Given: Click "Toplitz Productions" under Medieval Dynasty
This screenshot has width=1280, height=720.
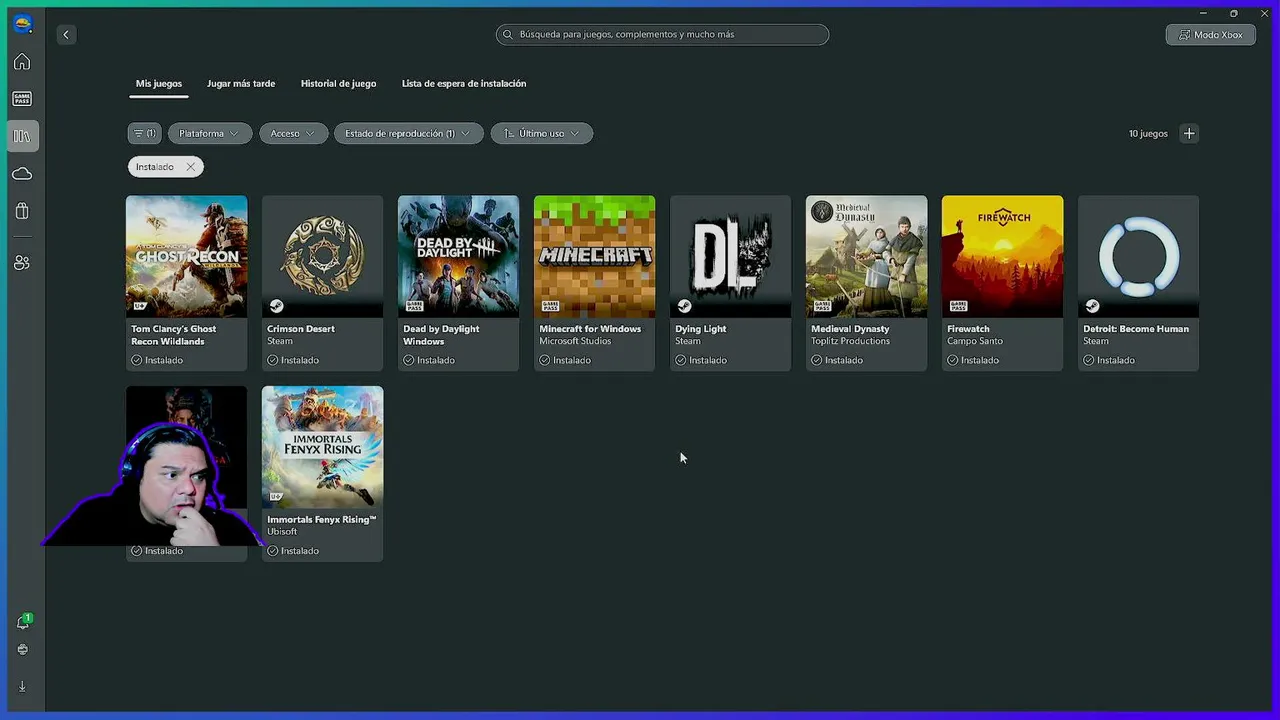Looking at the screenshot, I should point(850,341).
